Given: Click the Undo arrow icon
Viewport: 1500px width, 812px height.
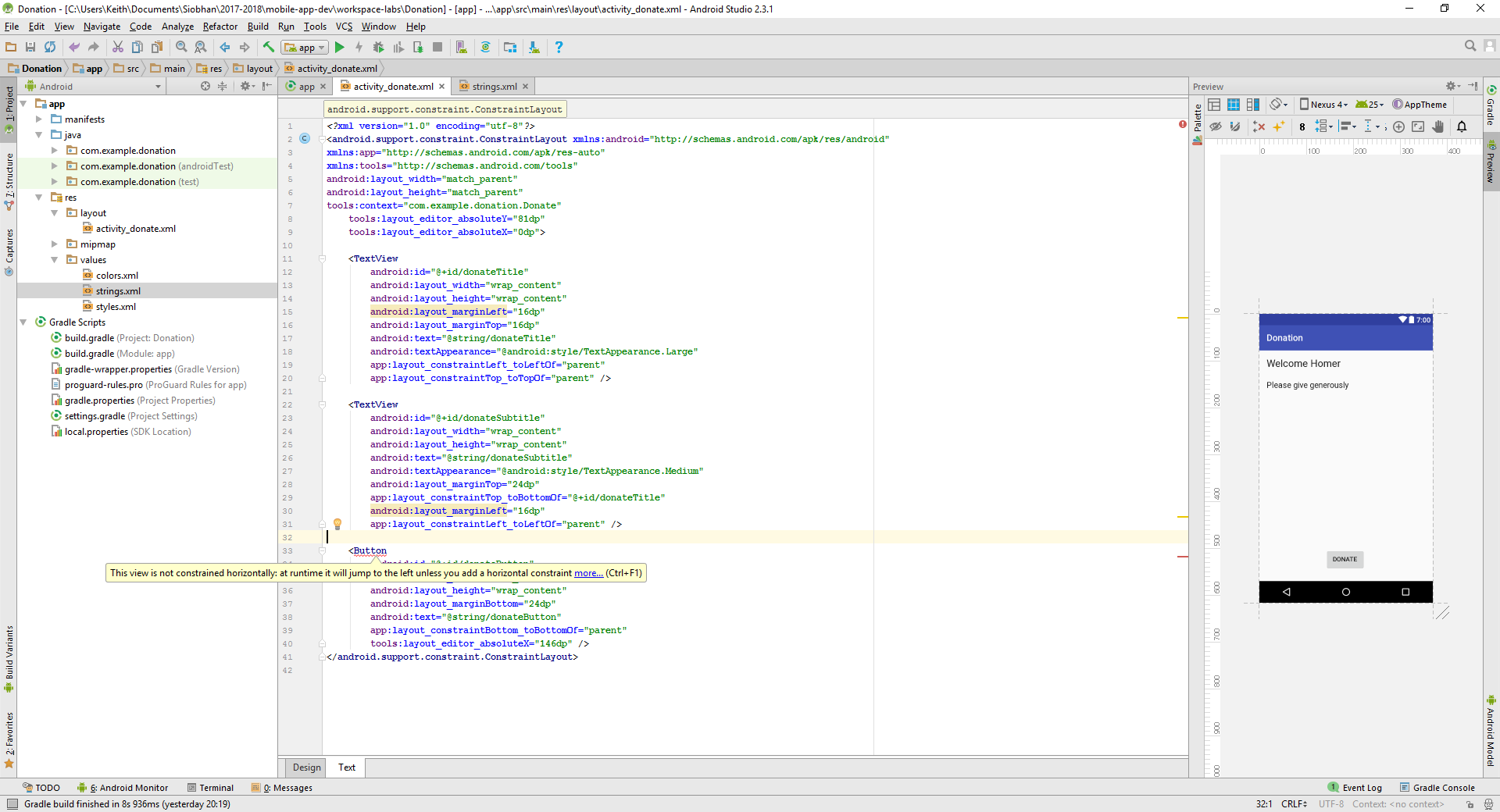Looking at the screenshot, I should [74, 47].
